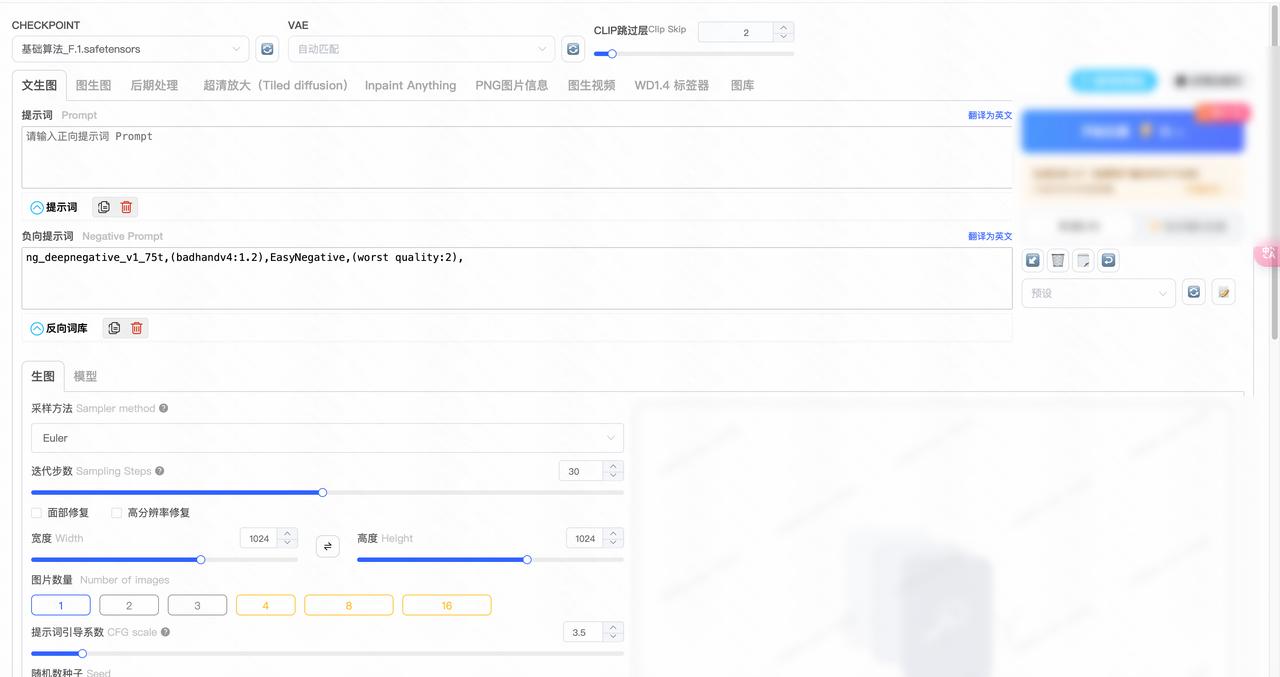This screenshot has width=1280, height=677.
Task: Click into the negative prompt text box
Action: click(x=517, y=278)
